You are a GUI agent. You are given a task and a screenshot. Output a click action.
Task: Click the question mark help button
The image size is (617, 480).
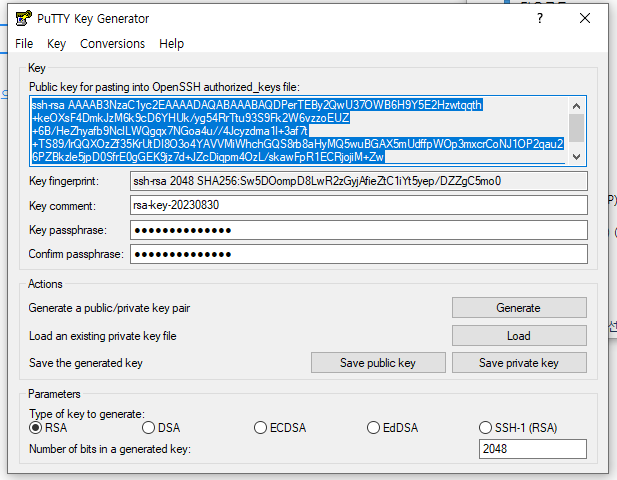[x=540, y=18]
